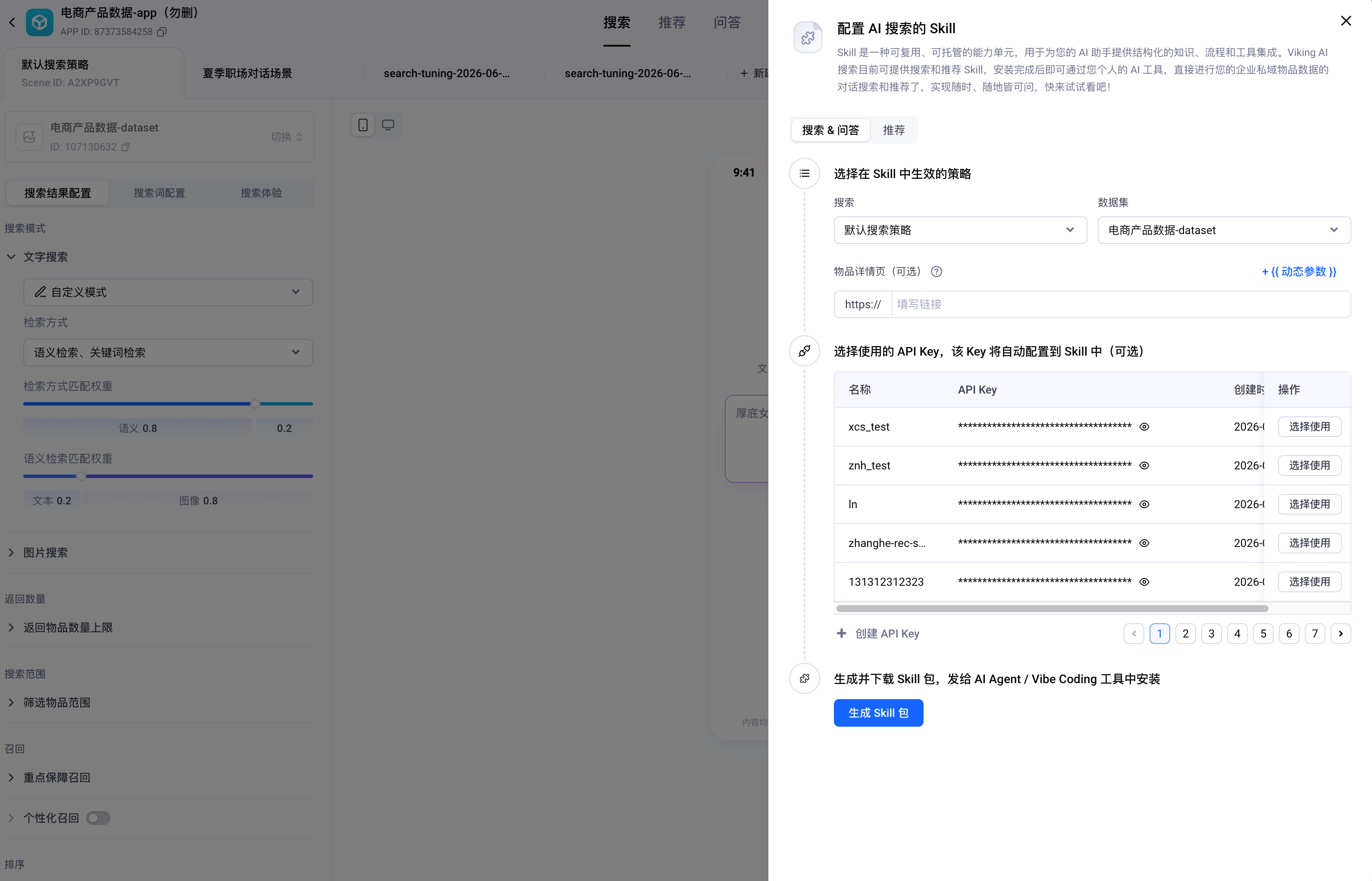Go to next page of API keys
This screenshot has height=881, width=1372.
coord(1341,633)
